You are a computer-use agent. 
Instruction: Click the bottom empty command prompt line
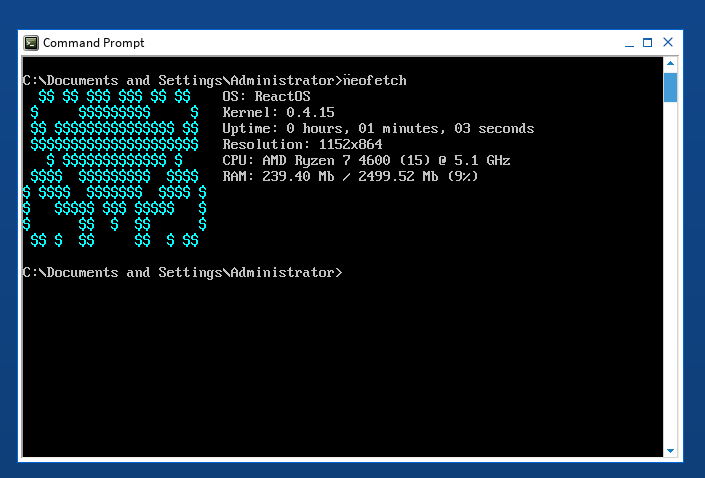click(182, 272)
